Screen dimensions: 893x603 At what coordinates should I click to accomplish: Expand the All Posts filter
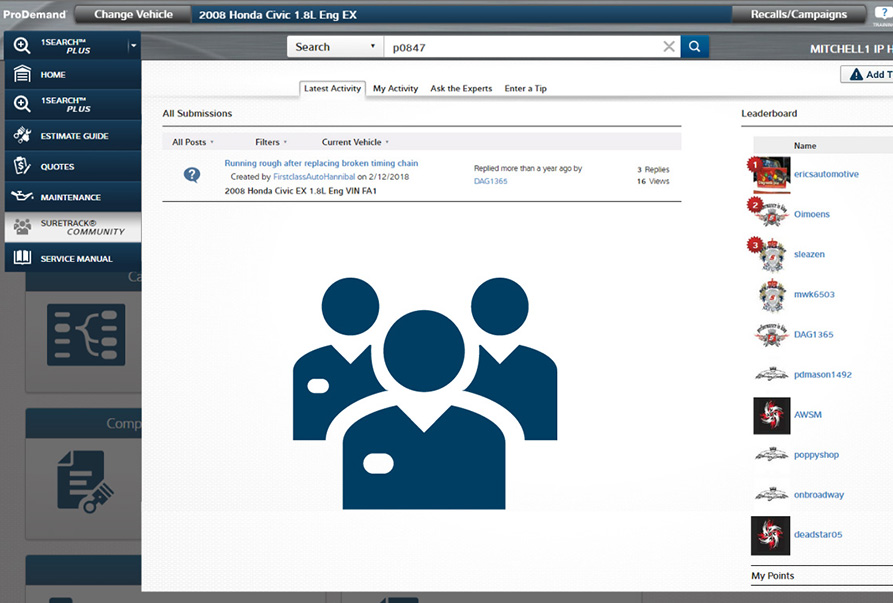(x=193, y=142)
